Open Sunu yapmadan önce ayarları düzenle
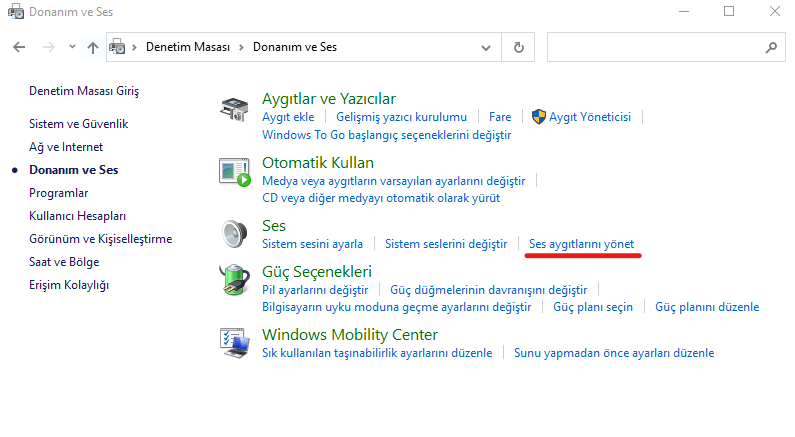 pos(614,353)
